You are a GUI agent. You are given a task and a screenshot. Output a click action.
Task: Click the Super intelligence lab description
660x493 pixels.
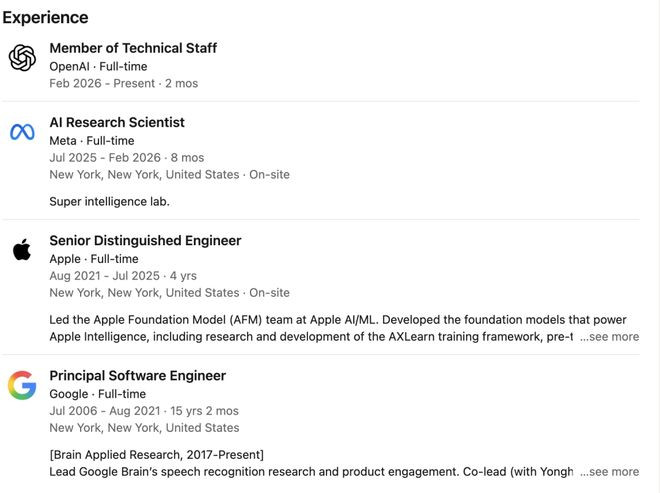point(109,201)
